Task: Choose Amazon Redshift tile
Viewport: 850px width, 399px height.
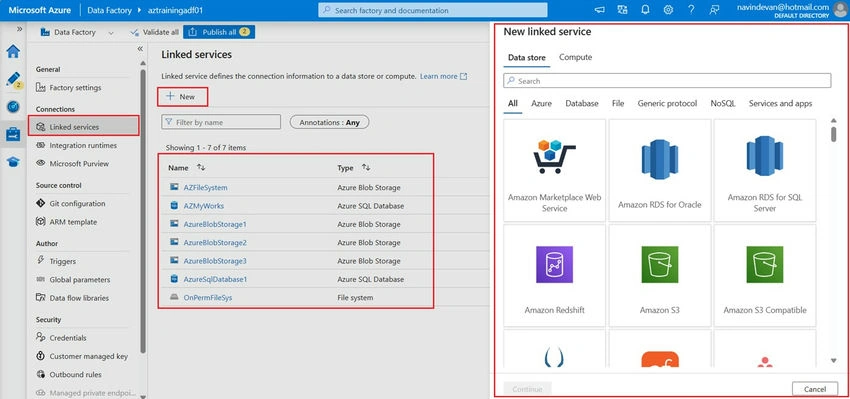Action: pyautogui.click(x=555, y=275)
